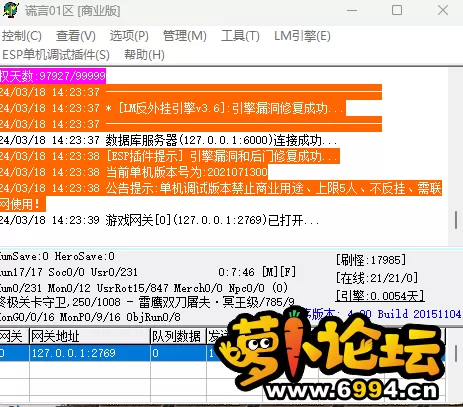
Task: Select the 127.0.0.1:2769 gateway address cell
Action: coord(90,353)
